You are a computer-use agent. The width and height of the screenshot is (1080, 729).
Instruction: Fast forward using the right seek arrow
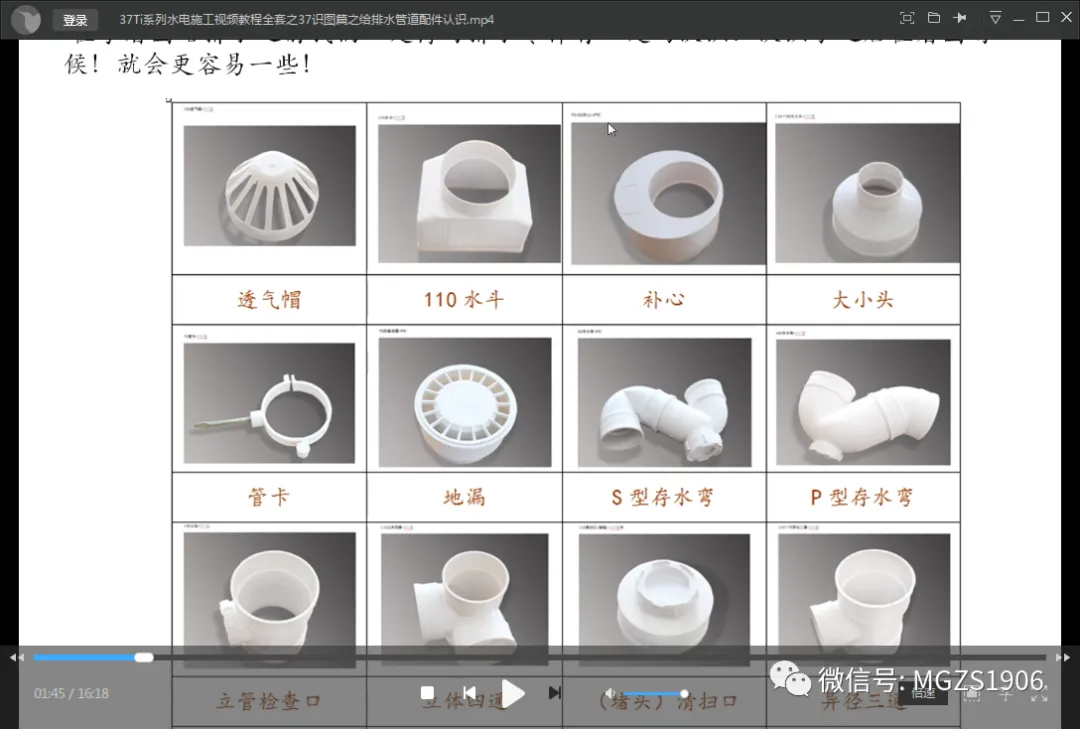(1063, 657)
